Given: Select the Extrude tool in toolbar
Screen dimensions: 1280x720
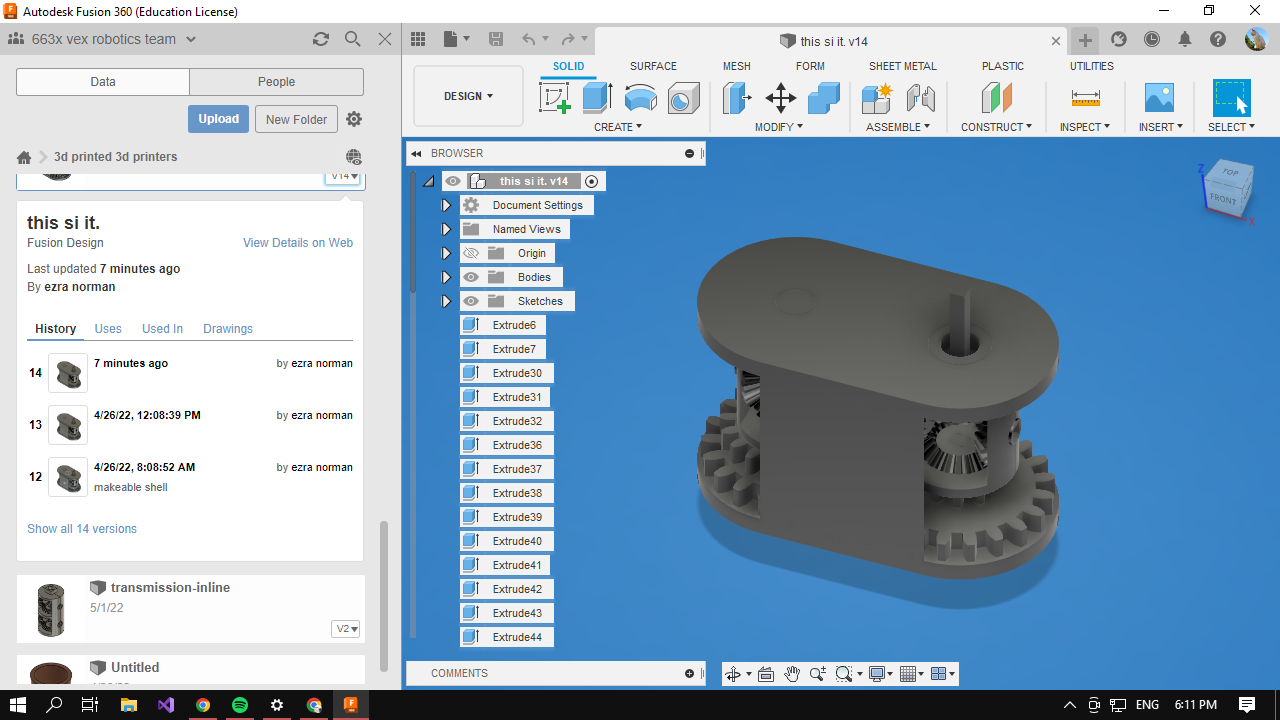Looking at the screenshot, I should [598, 98].
